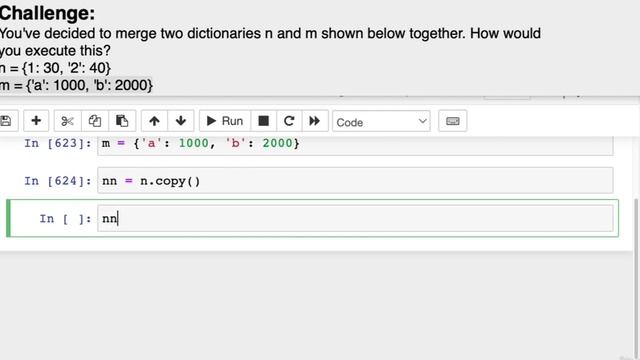Click the In [624] prompt label
Image resolution: width=640 pixels, height=360 pixels.
58,181
